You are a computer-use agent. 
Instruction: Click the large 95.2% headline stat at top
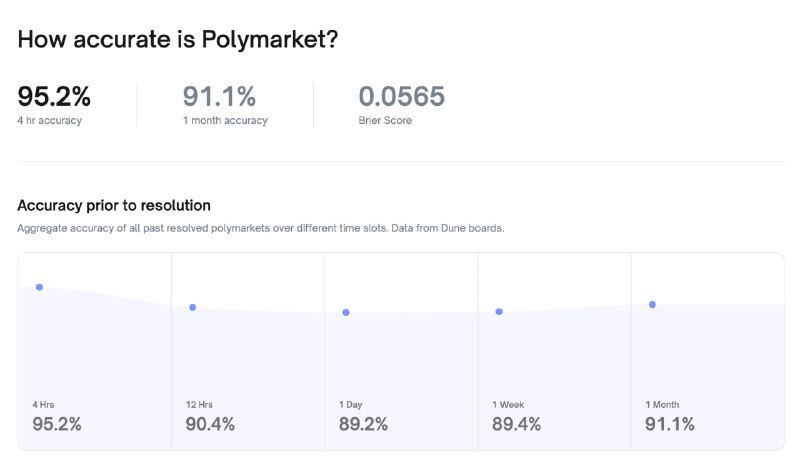click(54, 97)
